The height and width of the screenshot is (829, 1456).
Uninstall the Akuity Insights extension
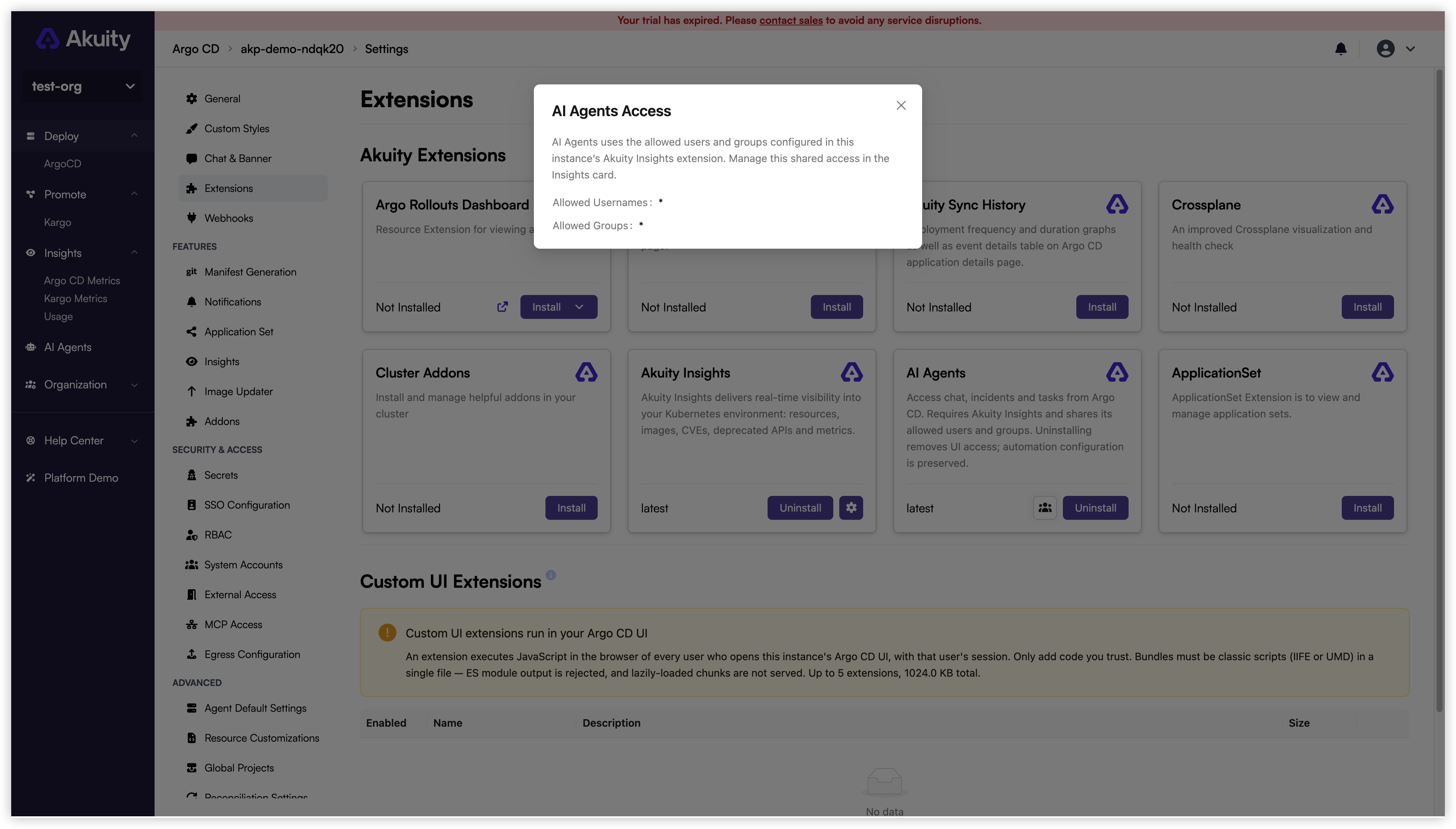[x=800, y=508]
